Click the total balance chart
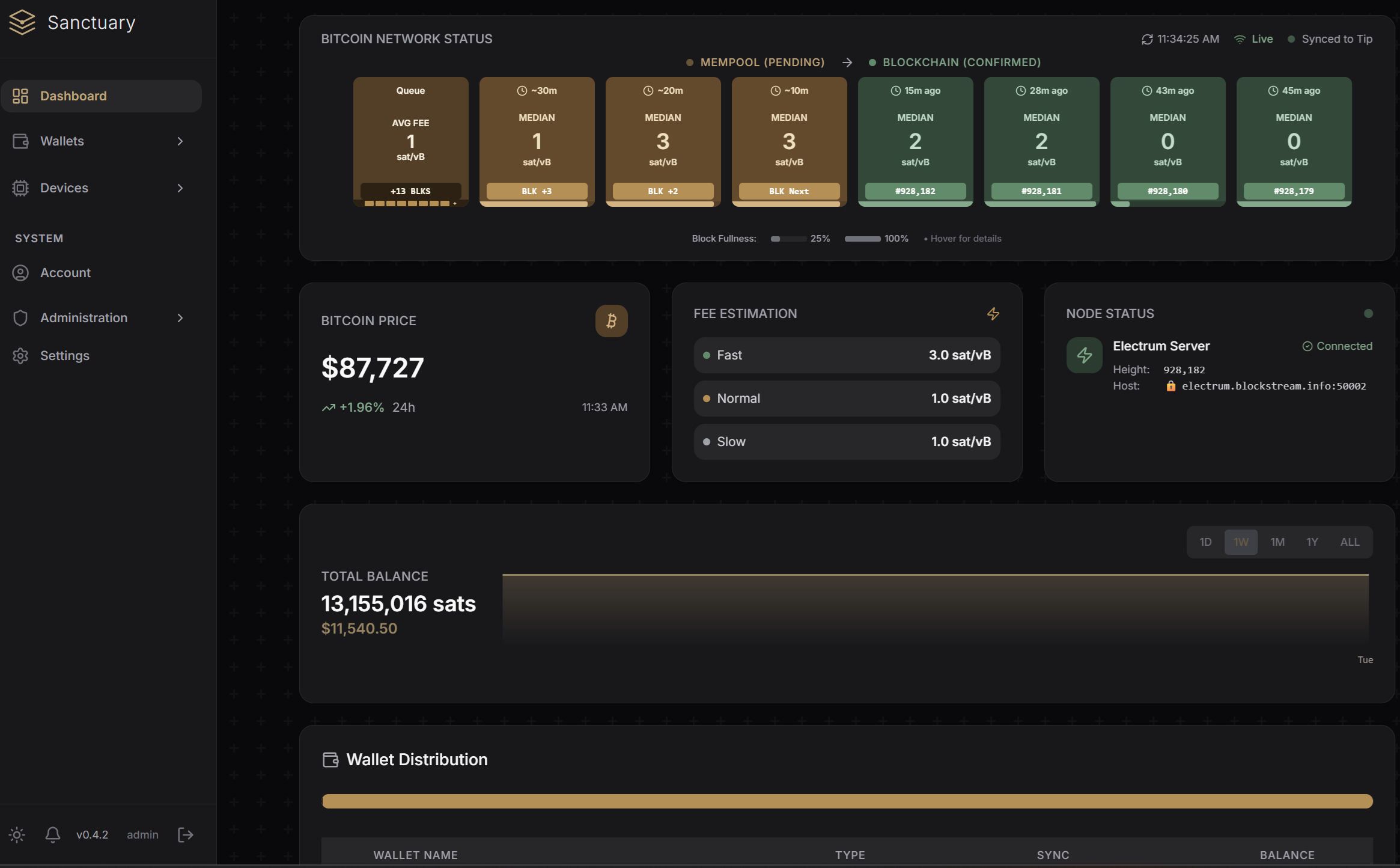The height and width of the screenshot is (868, 1400). [936, 609]
